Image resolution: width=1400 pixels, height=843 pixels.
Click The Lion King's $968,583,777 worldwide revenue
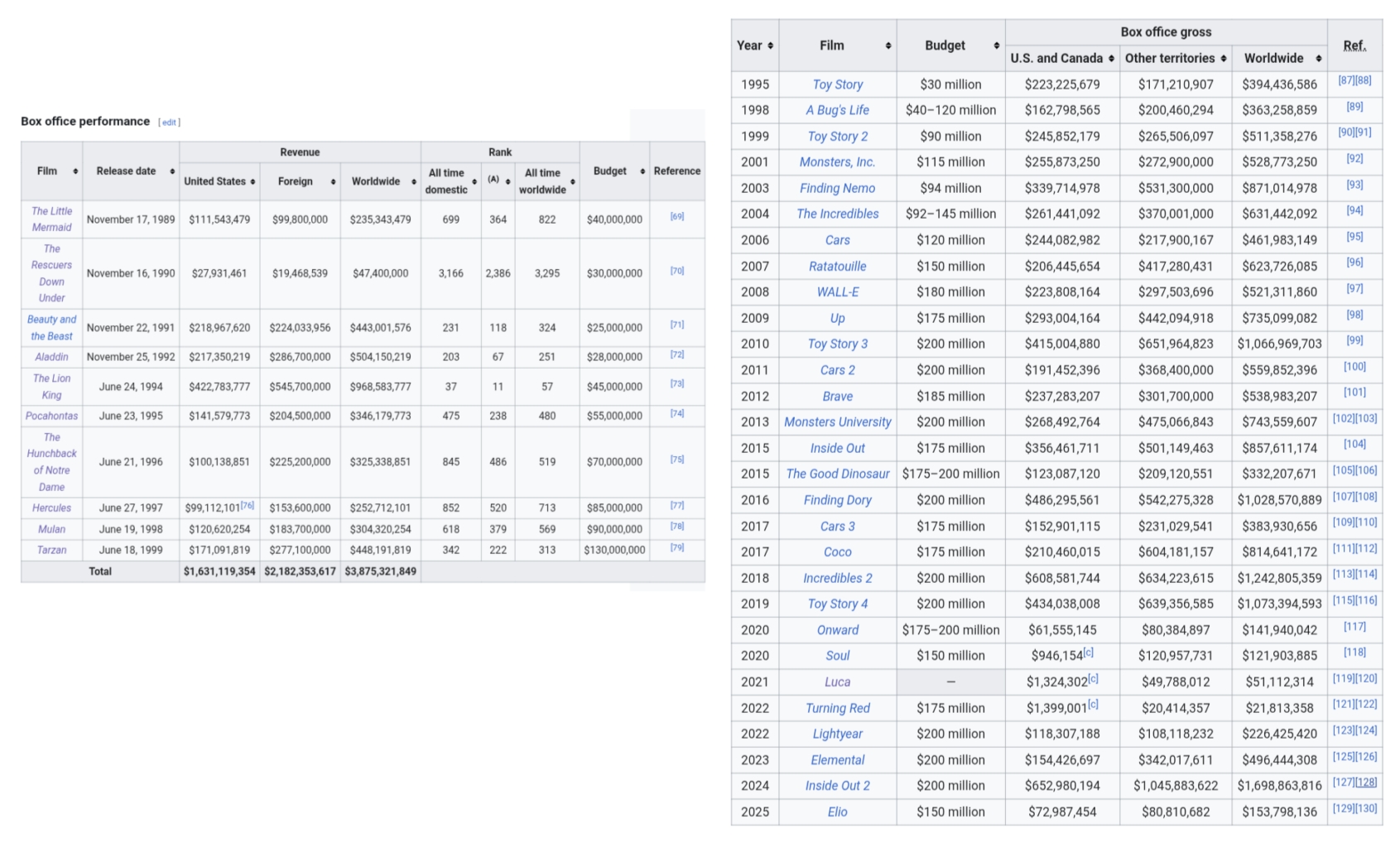click(x=380, y=387)
